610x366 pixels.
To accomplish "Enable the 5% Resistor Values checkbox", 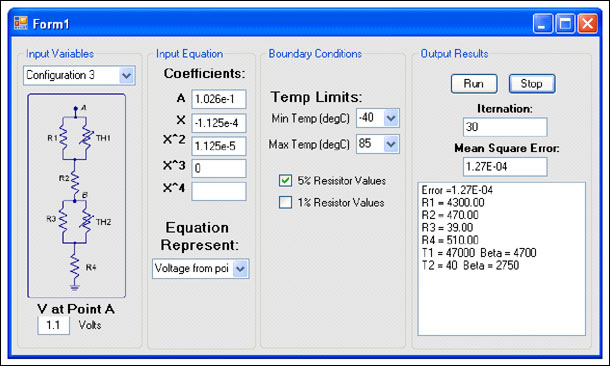I will [285, 180].
